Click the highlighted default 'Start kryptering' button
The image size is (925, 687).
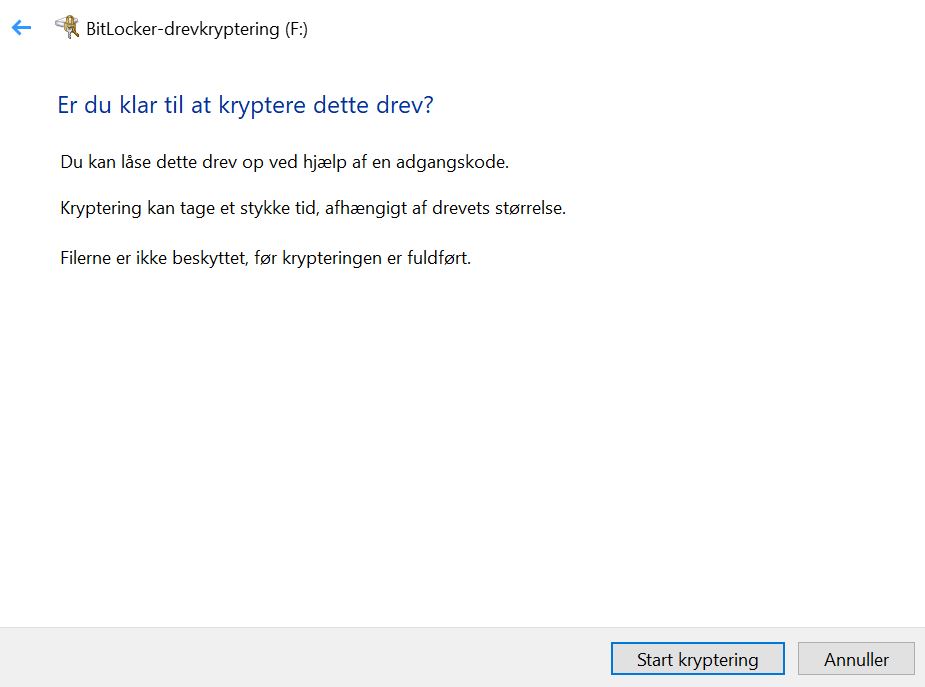tap(697, 659)
